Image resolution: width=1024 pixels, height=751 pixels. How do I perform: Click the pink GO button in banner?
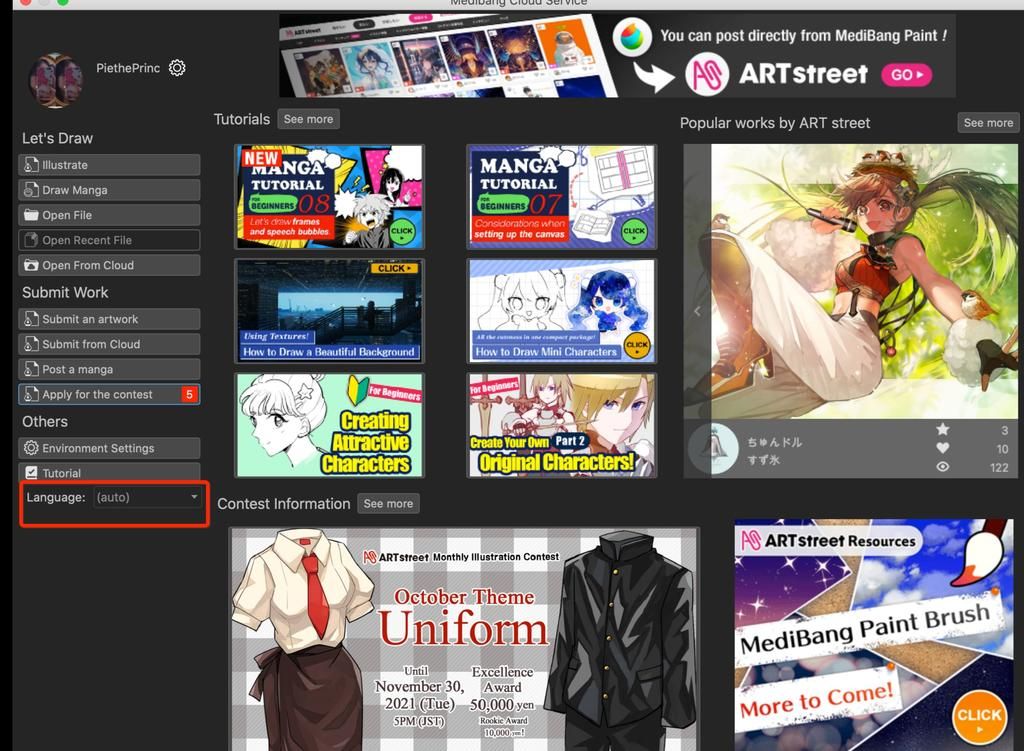click(906, 75)
